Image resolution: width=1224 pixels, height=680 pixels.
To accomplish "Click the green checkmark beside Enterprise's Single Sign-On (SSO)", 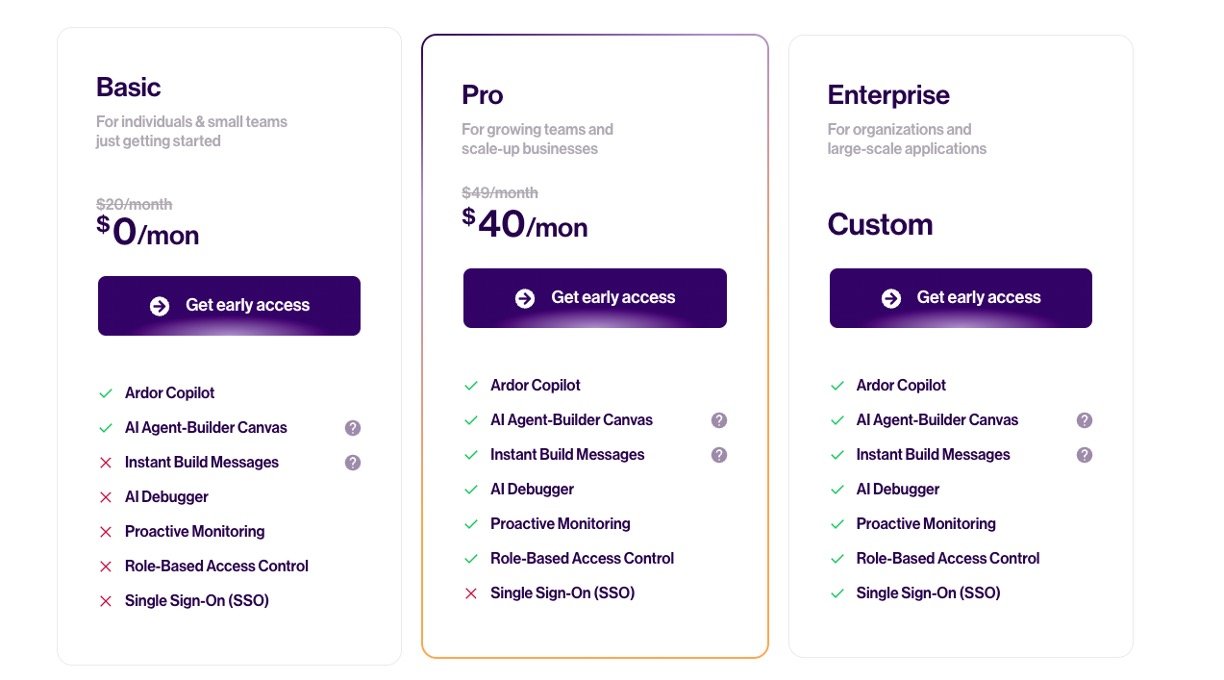I will [837, 594].
